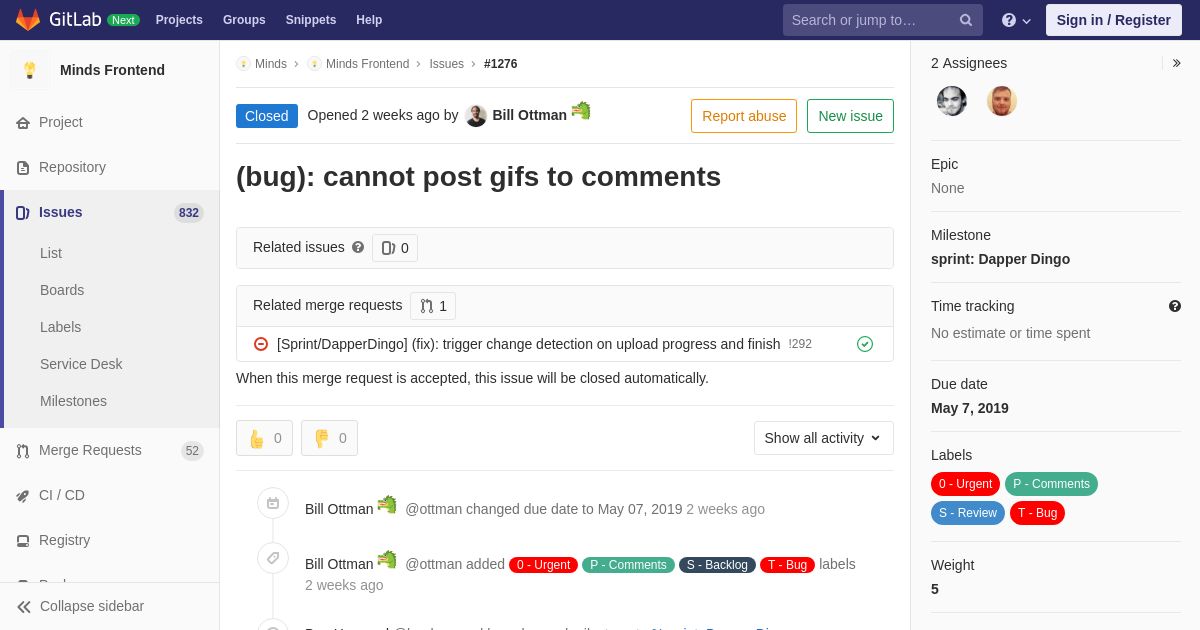Click the GitLab fox logo
The height and width of the screenshot is (630, 1200).
point(28,20)
